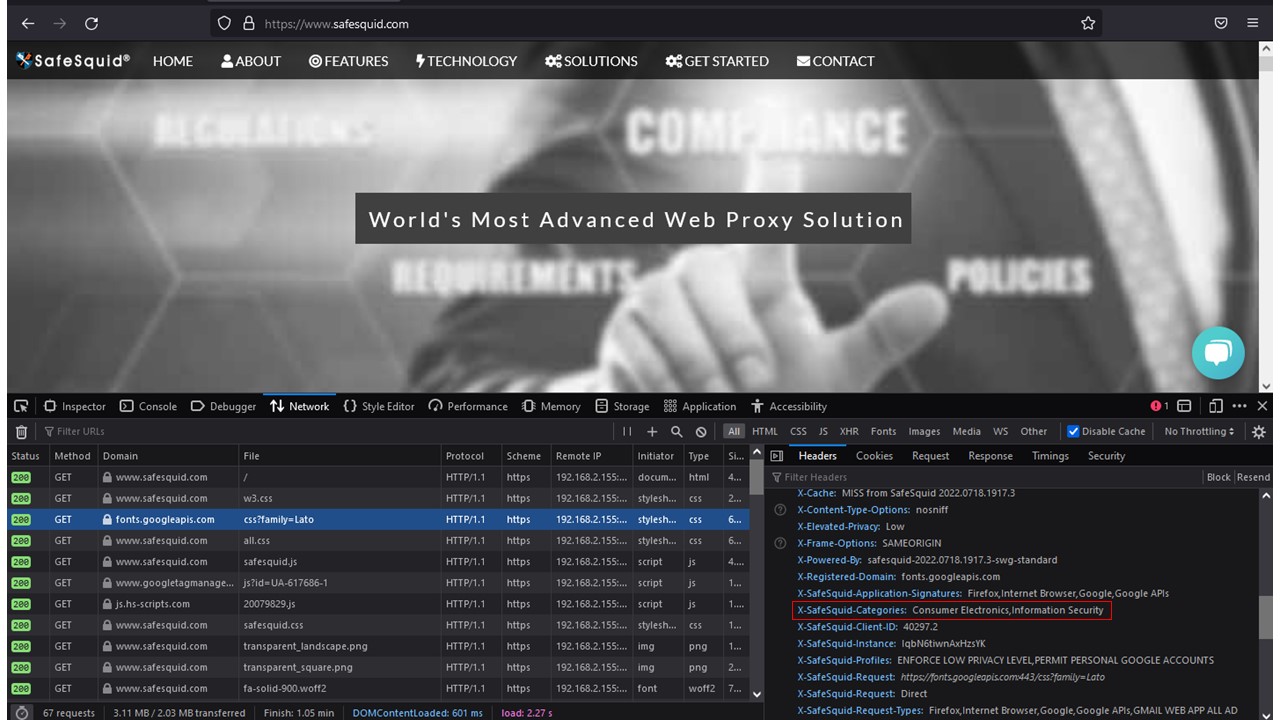Click the headers panel scrollbar thumb

1265,617
